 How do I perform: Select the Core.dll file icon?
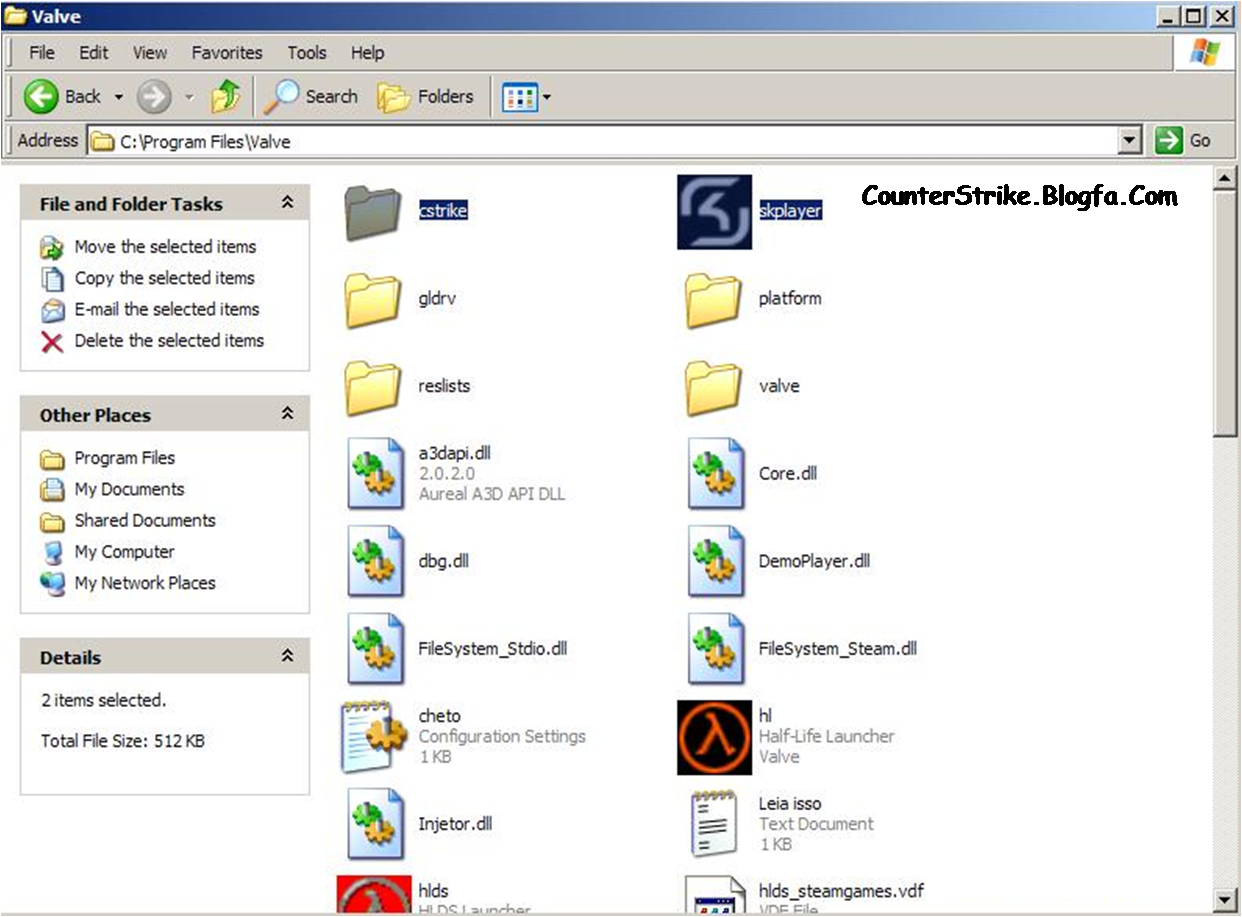pos(716,473)
